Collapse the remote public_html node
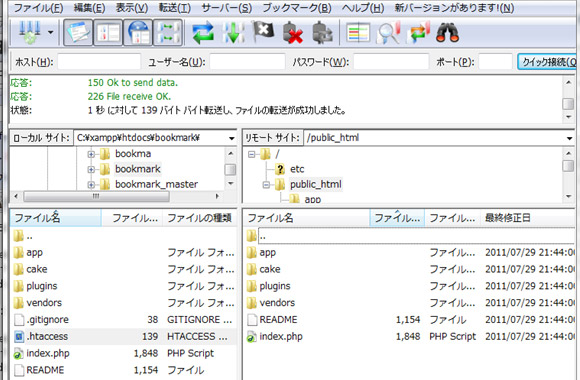This screenshot has height=380, width=580. (266, 184)
